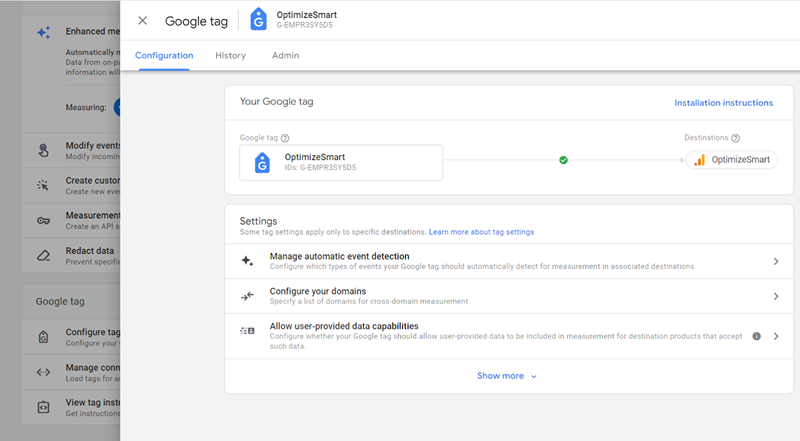The height and width of the screenshot is (441, 800).
Task: Click Enhanced measurement sparkle icon in background
Action: click(x=43, y=32)
